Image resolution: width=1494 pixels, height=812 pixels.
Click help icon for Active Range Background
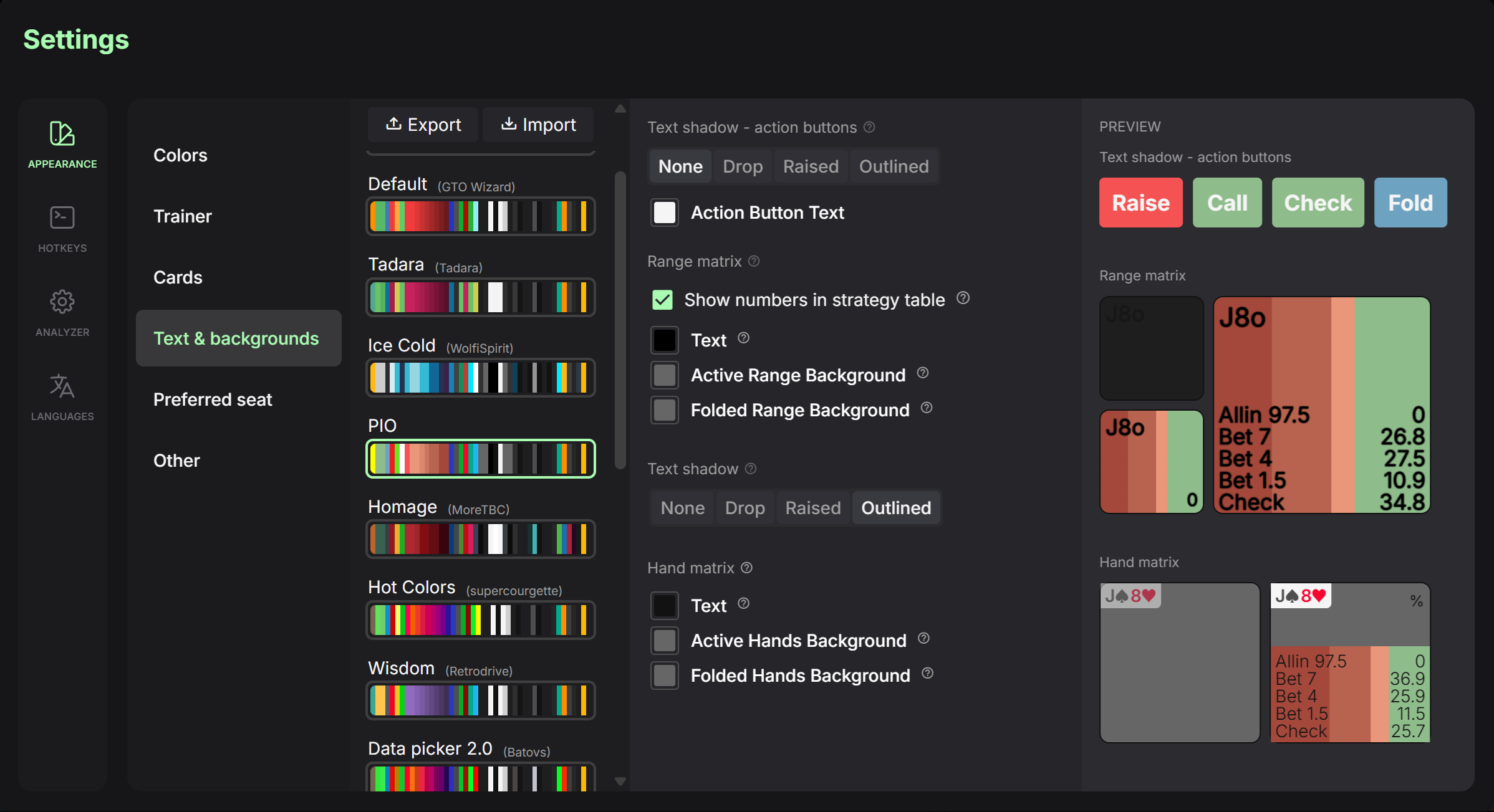(923, 373)
